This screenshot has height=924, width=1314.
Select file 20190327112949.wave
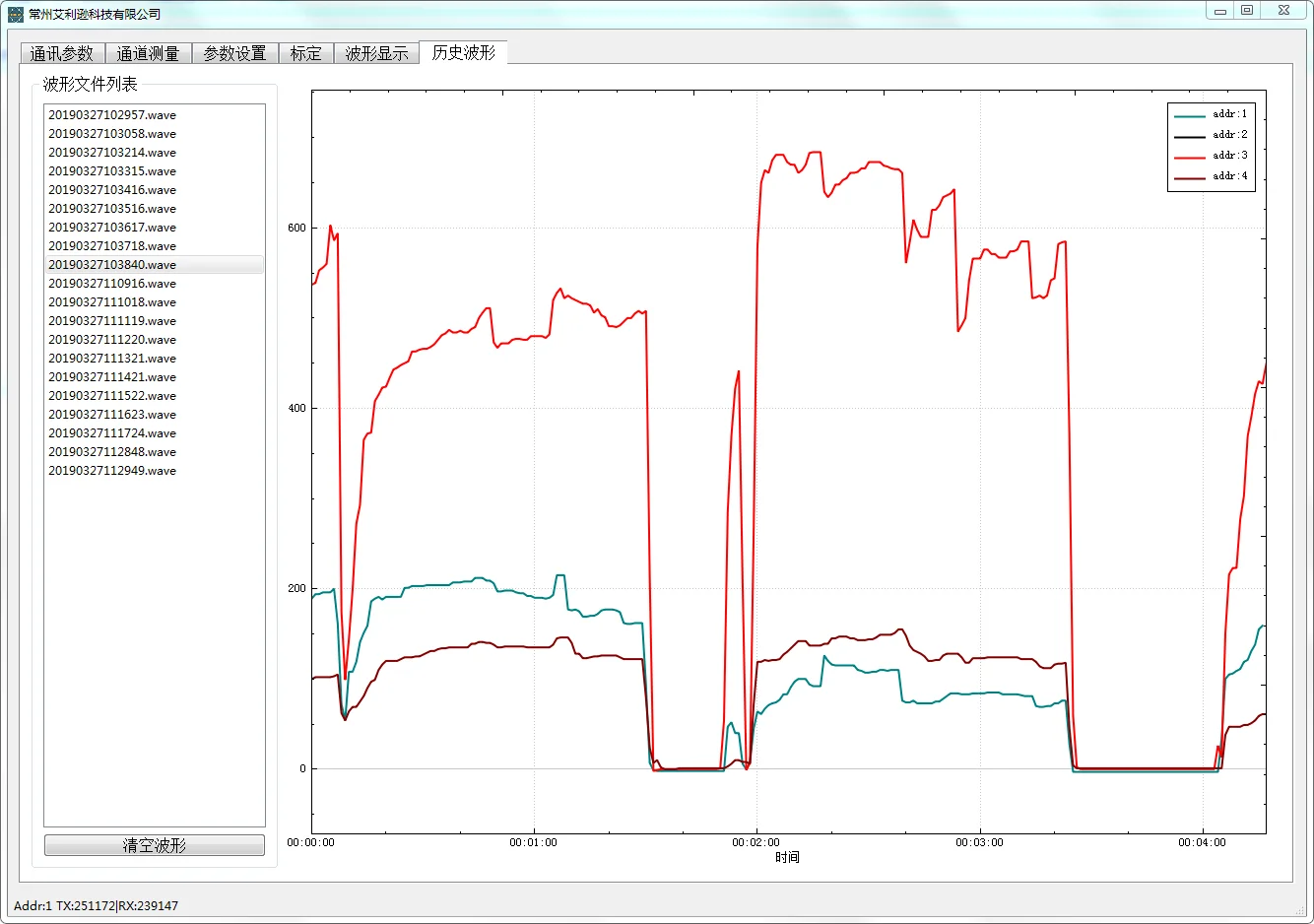pyautogui.click(x=155, y=471)
